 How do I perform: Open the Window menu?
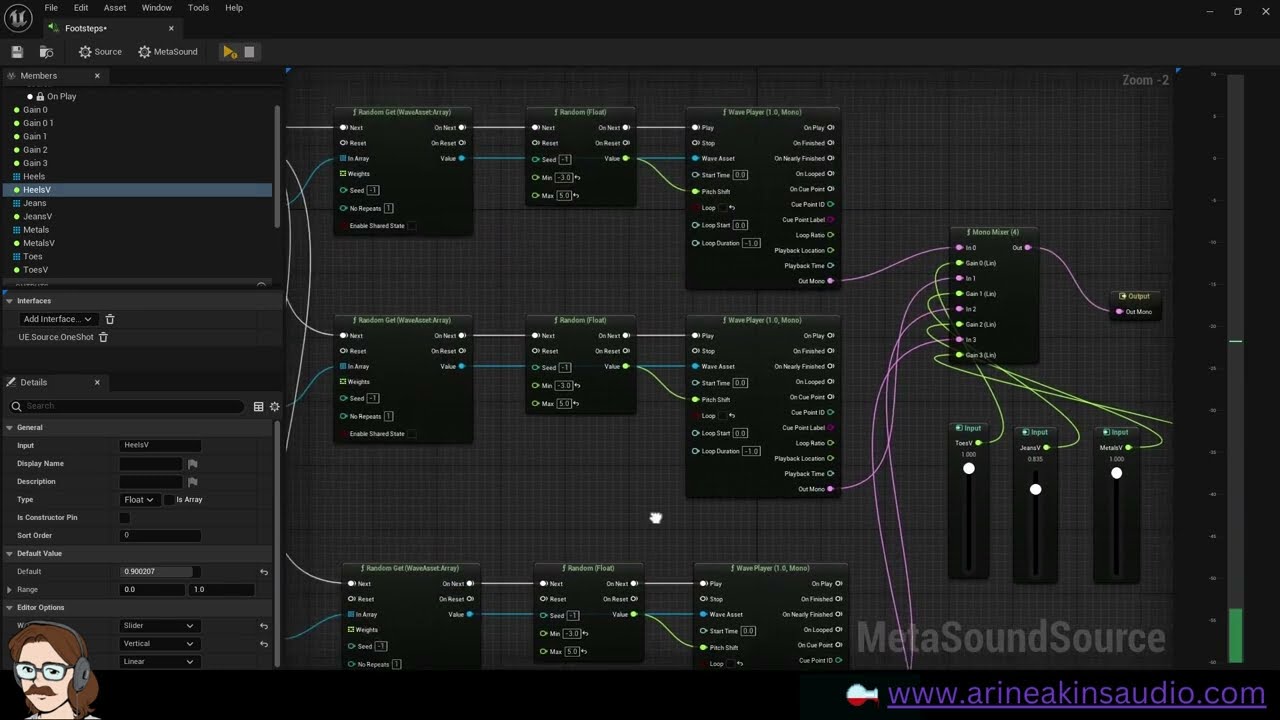tap(156, 8)
